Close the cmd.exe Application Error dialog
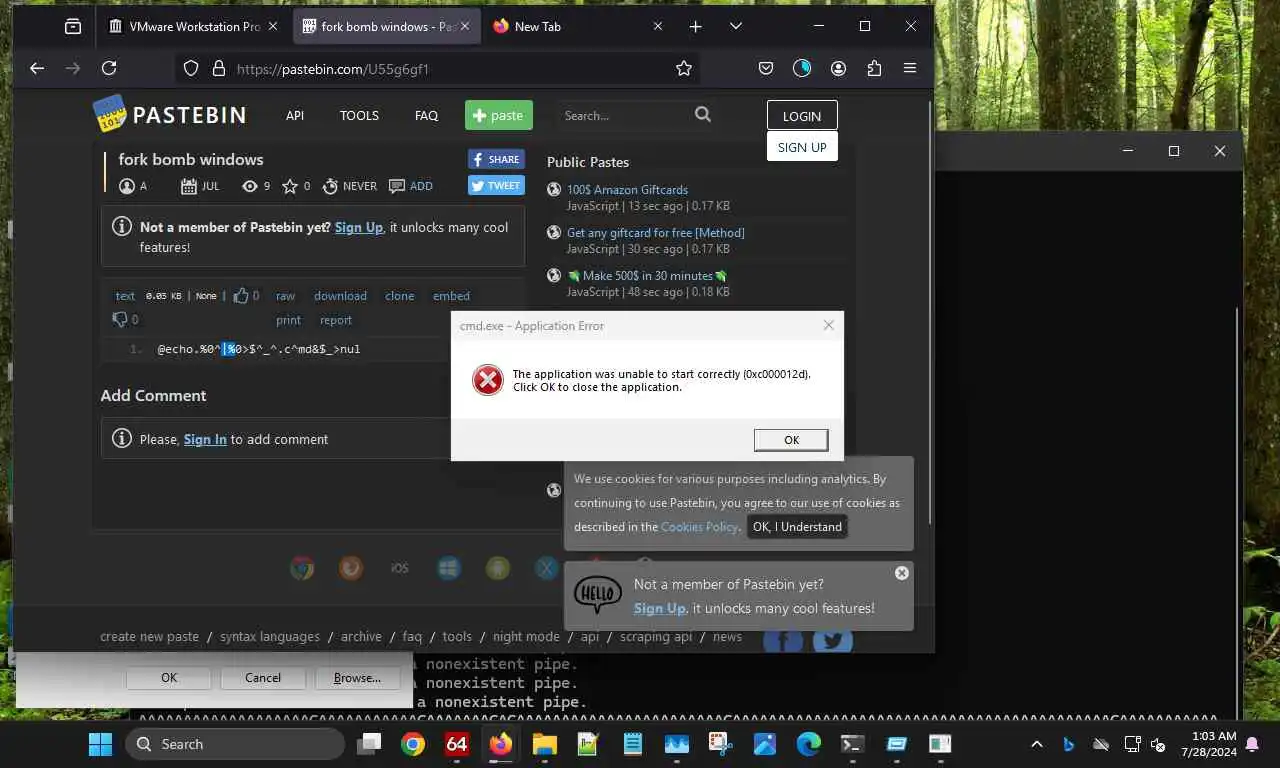 pos(828,325)
